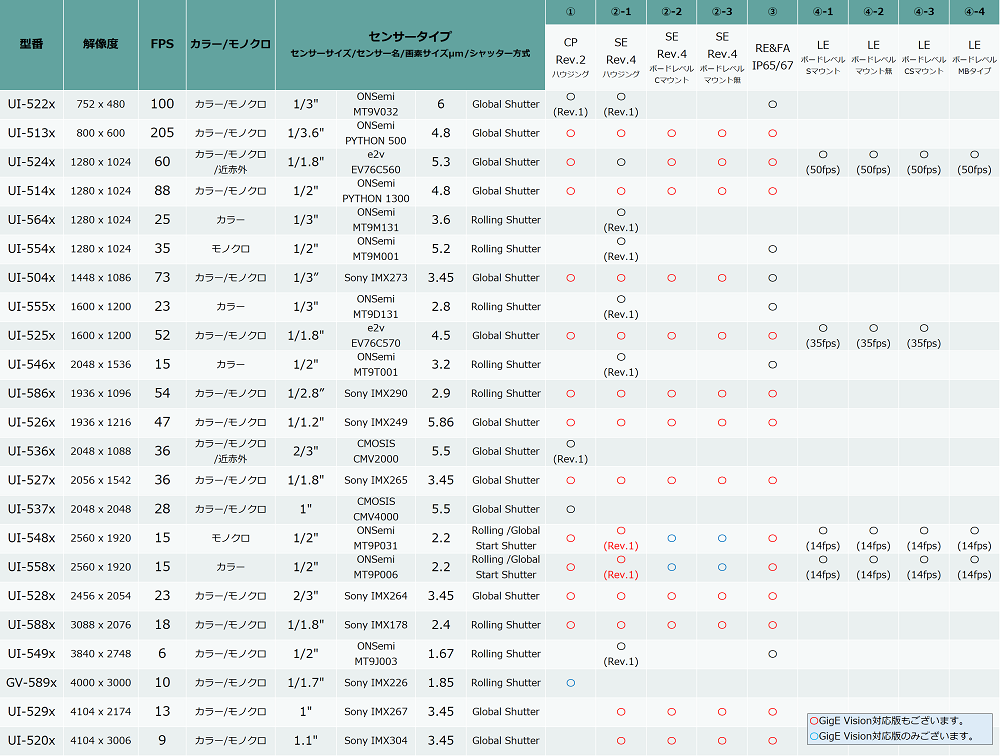The image size is (1000, 756).
Task: Click the センサータイプ header title
Action: point(410,36)
